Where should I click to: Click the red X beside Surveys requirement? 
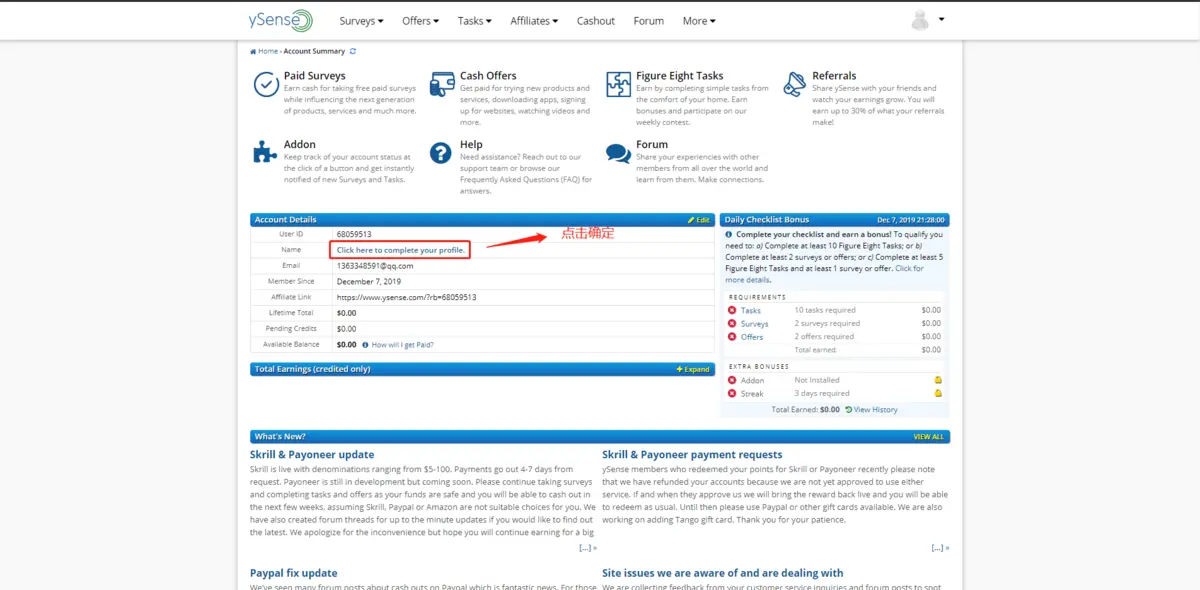732,324
